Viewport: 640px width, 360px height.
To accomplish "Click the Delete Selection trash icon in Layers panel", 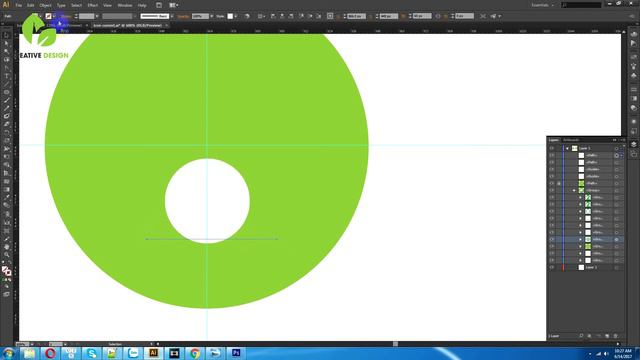I will coord(616,336).
